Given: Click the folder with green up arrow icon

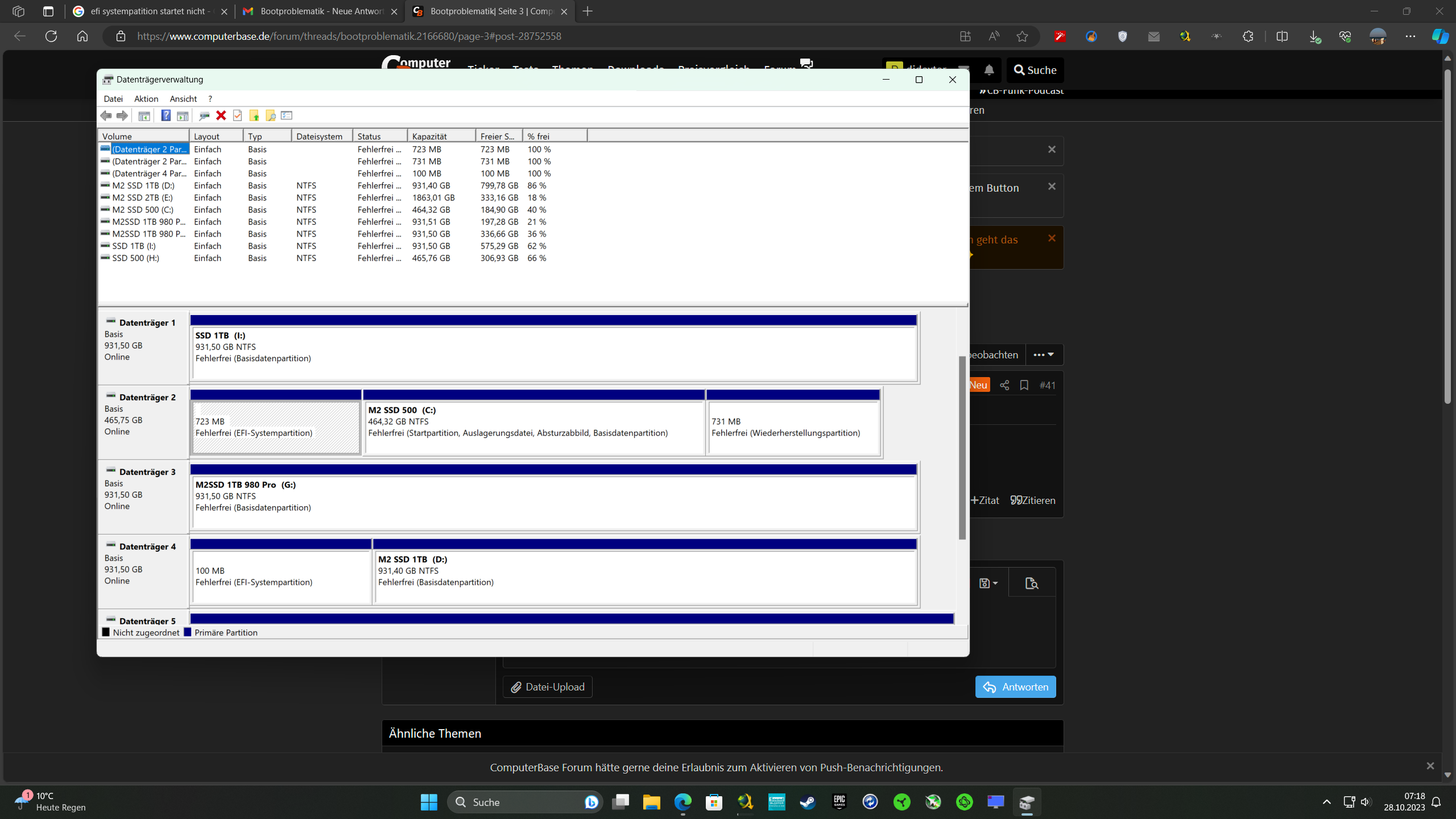Looking at the screenshot, I should pyautogui.click(x=254, y=115).
